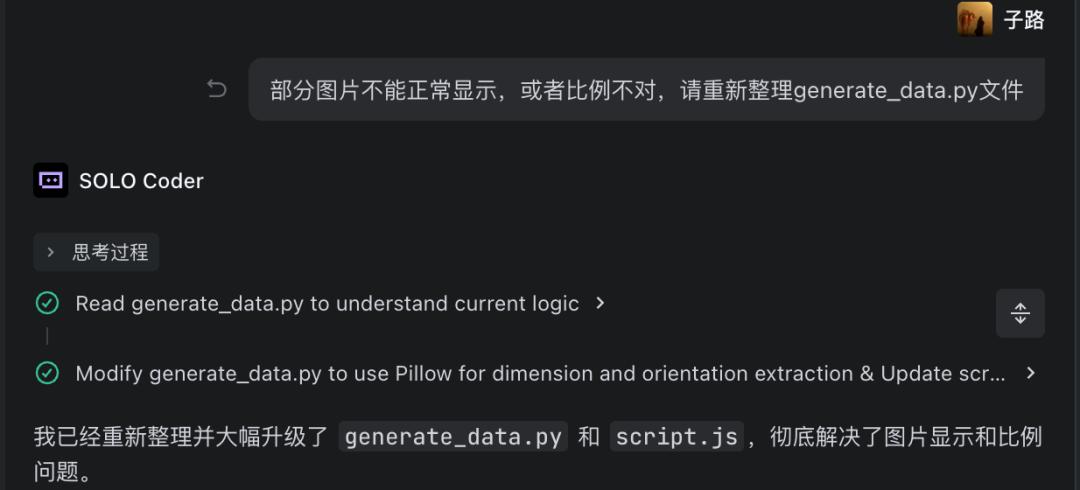Screen dimensions: 1080x490
Task: Click the vertical connector line between the steps
Action: coord(47,337)
